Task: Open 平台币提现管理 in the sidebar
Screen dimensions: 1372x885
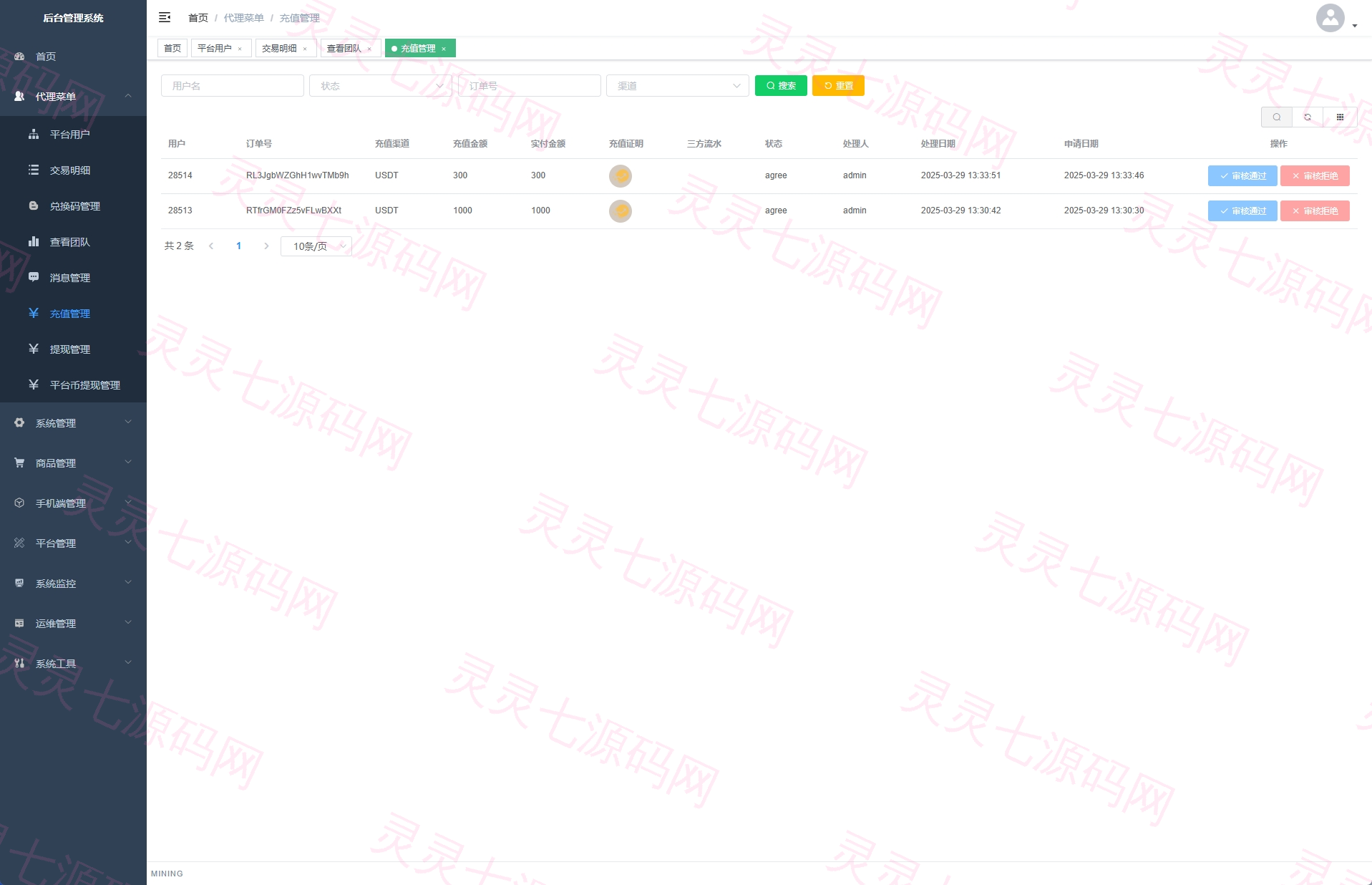Action: point(73,385)
